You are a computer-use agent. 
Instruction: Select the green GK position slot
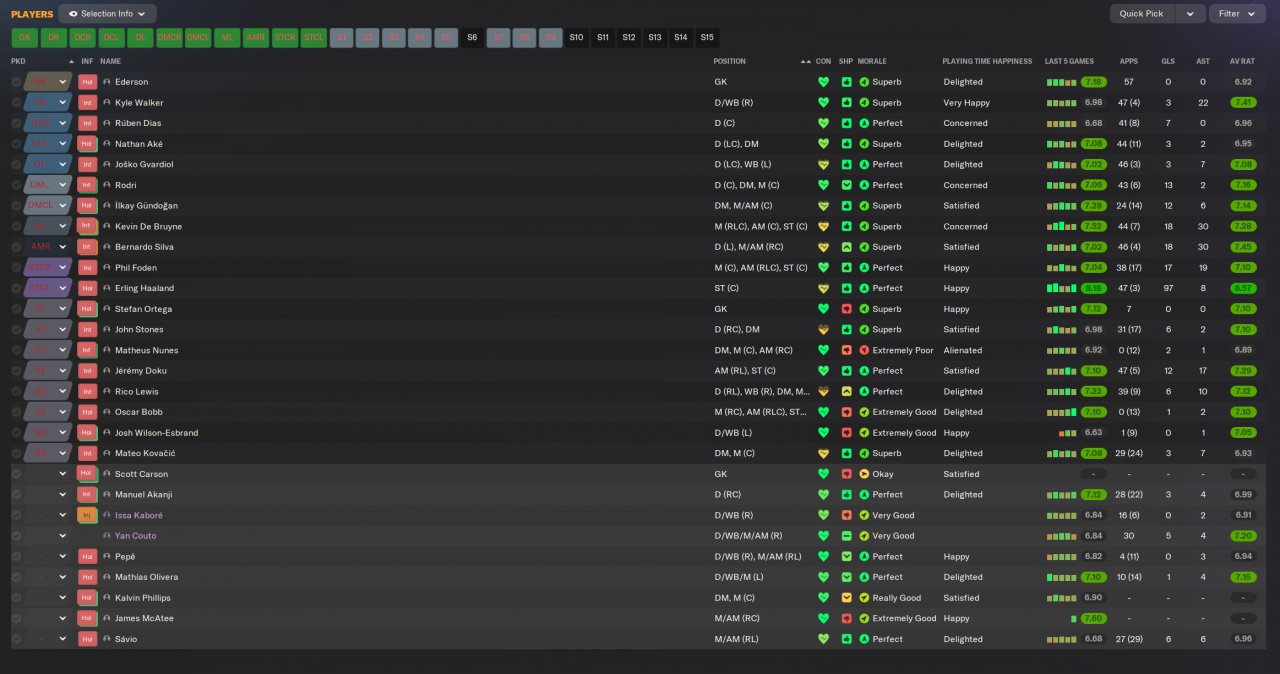(25, 38)
